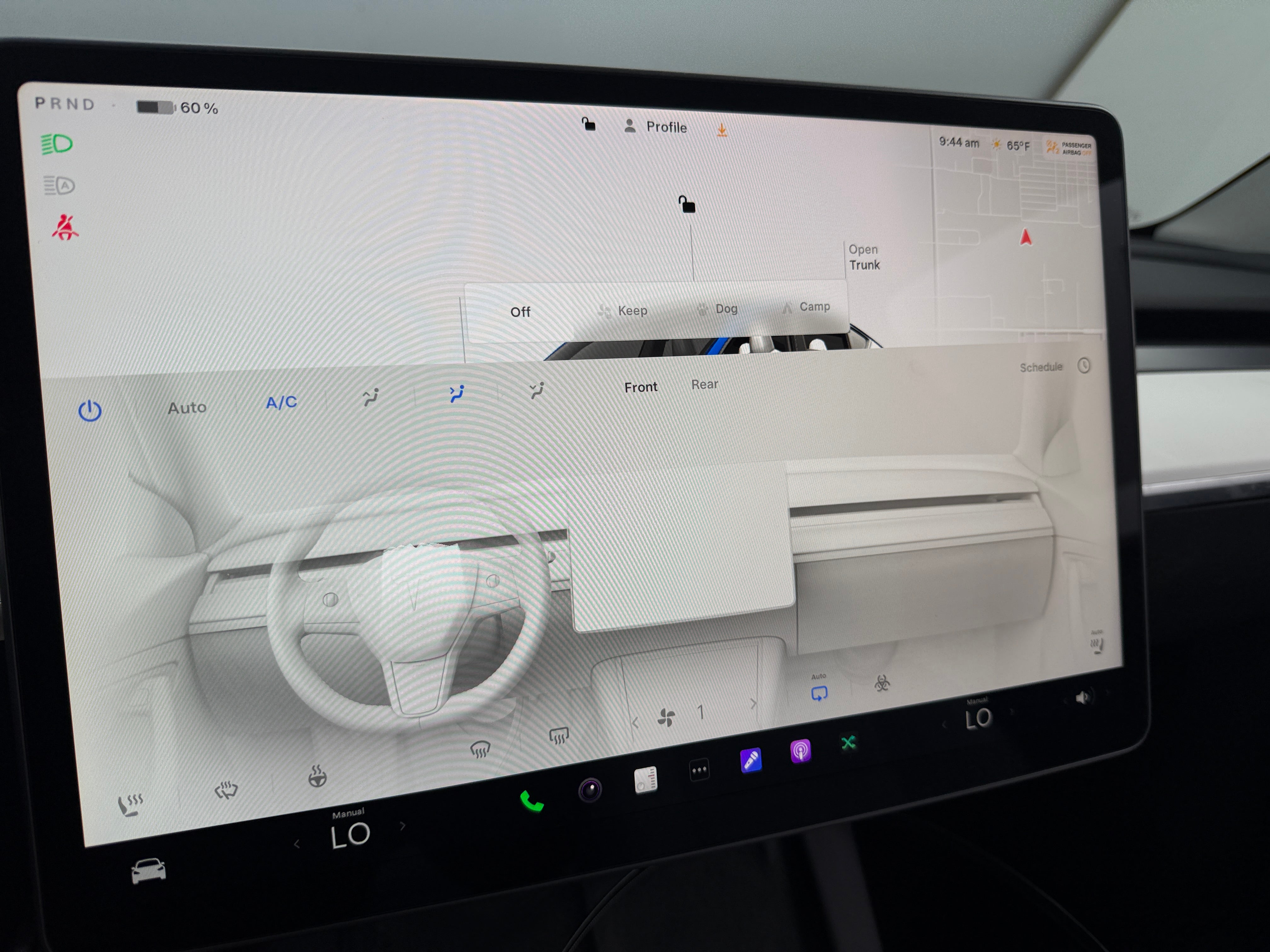Increase fan speed with right chevron
The image size is (1270, 952).
[x=753, y=704]
